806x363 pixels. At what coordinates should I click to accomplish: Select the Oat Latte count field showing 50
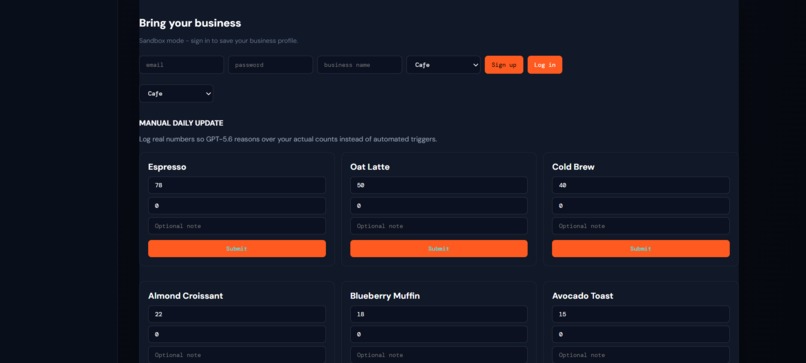[439, 185]
